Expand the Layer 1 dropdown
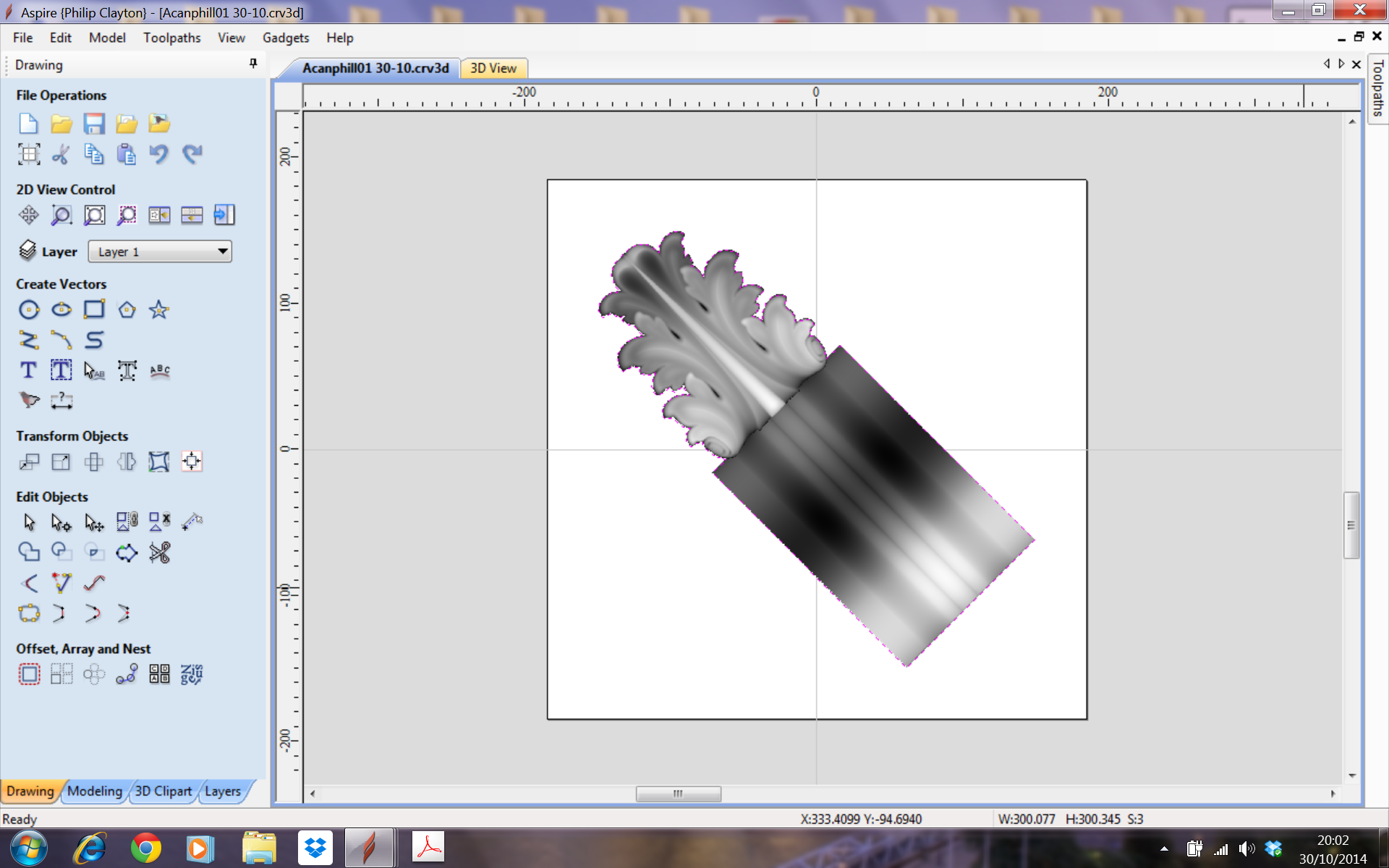The width and height of the screenshot is (1389, 868). tap(223, 252)
